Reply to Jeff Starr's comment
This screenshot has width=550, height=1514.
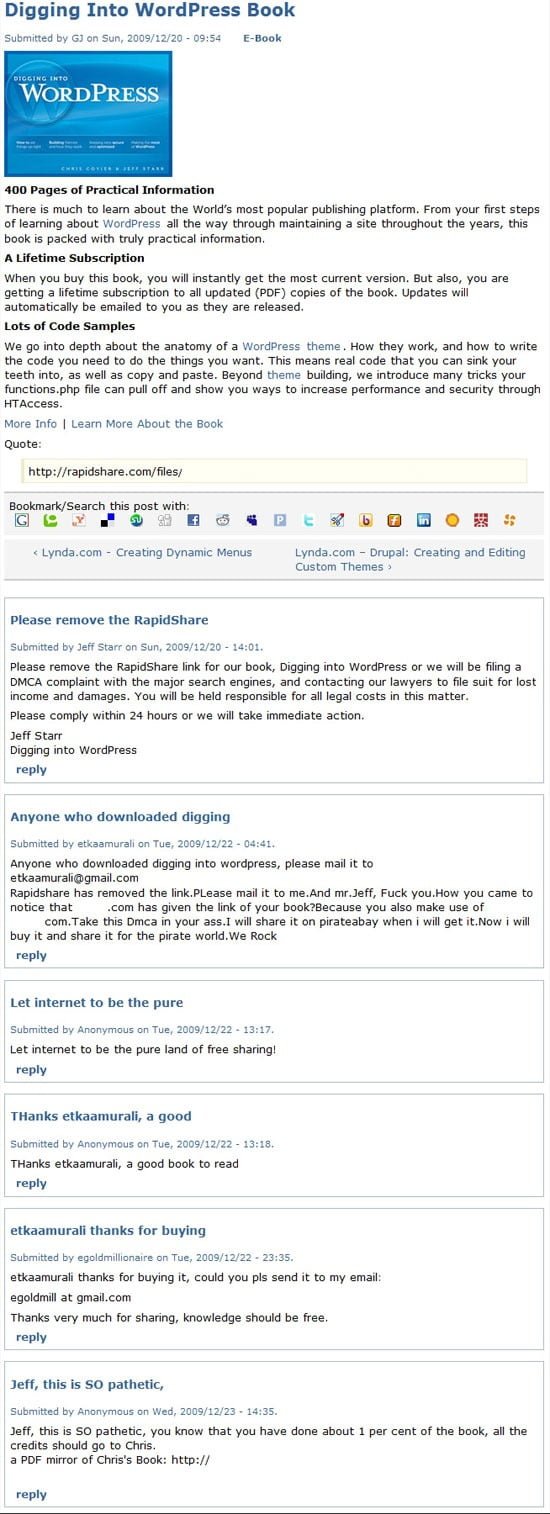[31, 770]
